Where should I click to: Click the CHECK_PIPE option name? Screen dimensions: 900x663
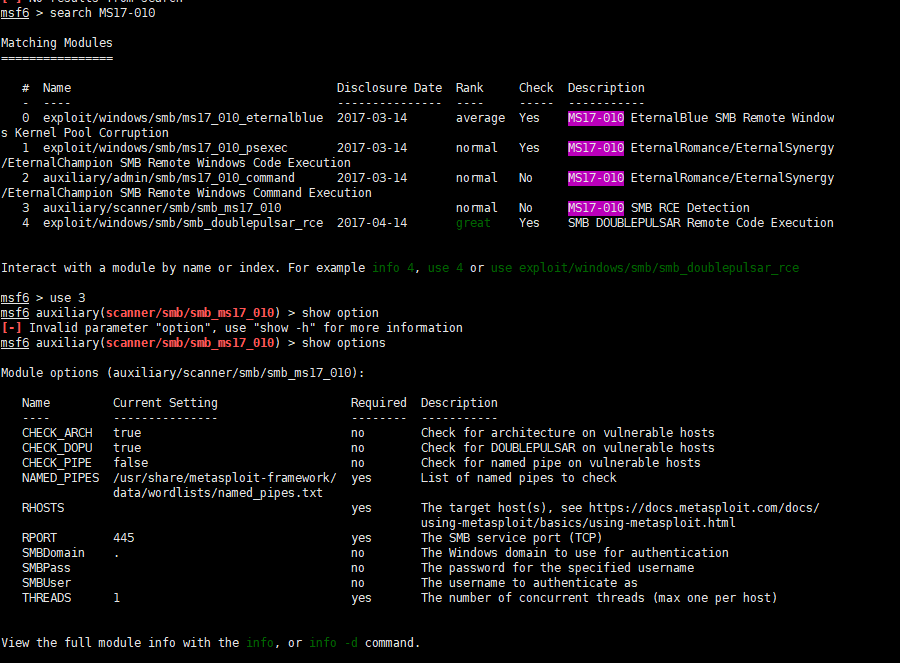57,463
